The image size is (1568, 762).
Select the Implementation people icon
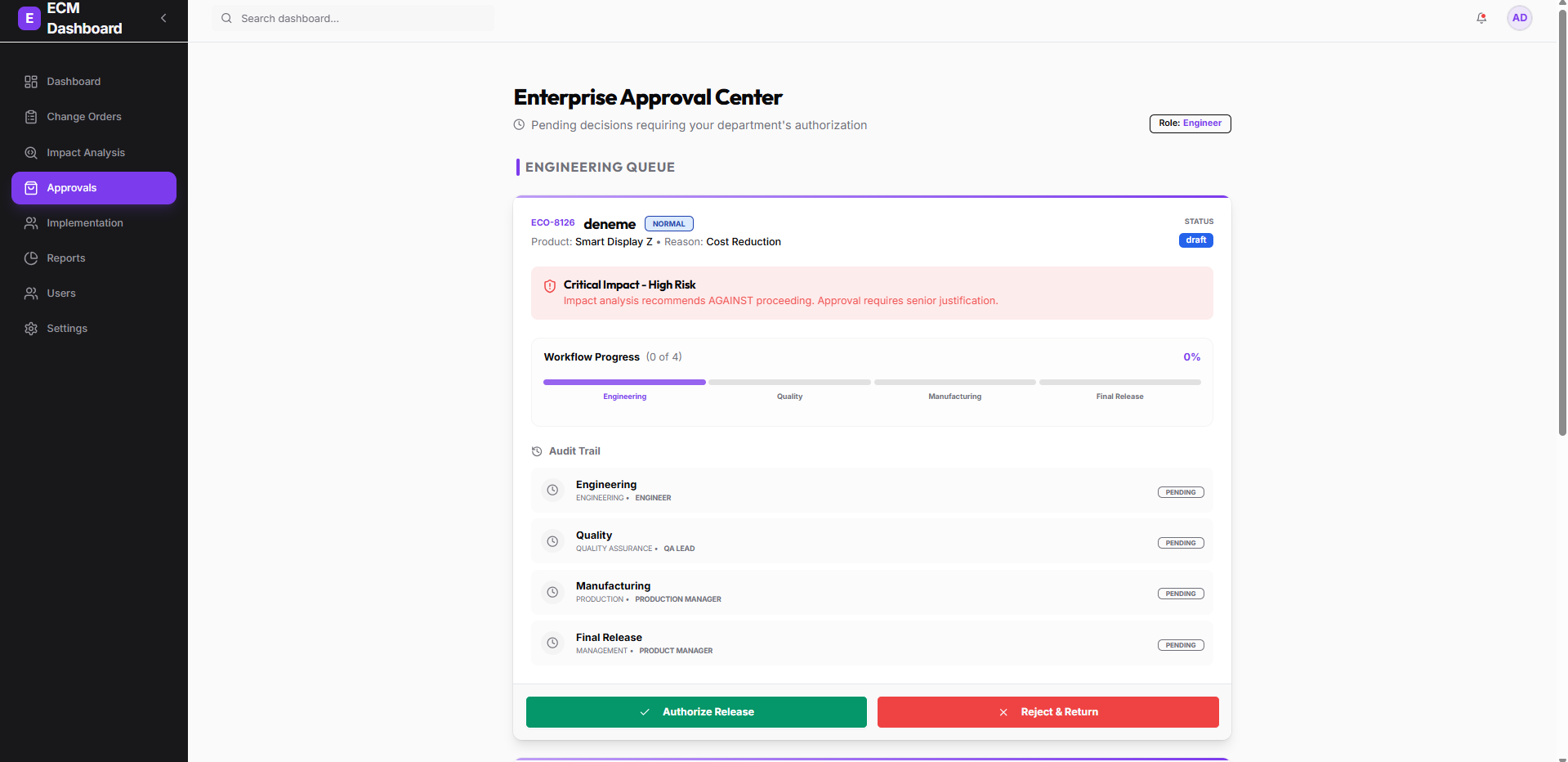click(30, 223)
